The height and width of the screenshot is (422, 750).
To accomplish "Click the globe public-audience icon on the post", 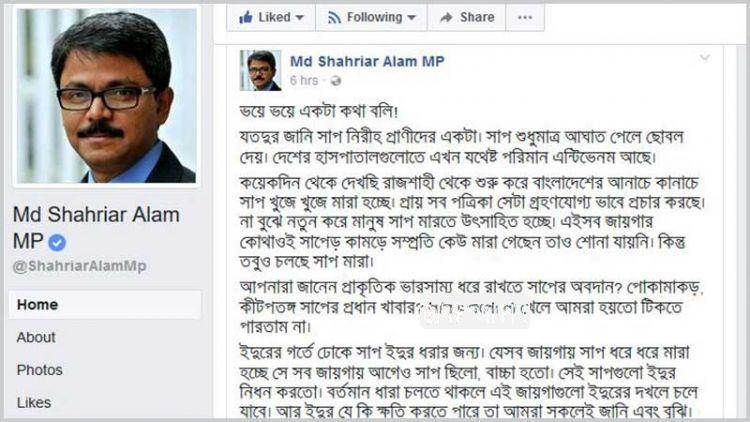I will (x=336, y=81).
